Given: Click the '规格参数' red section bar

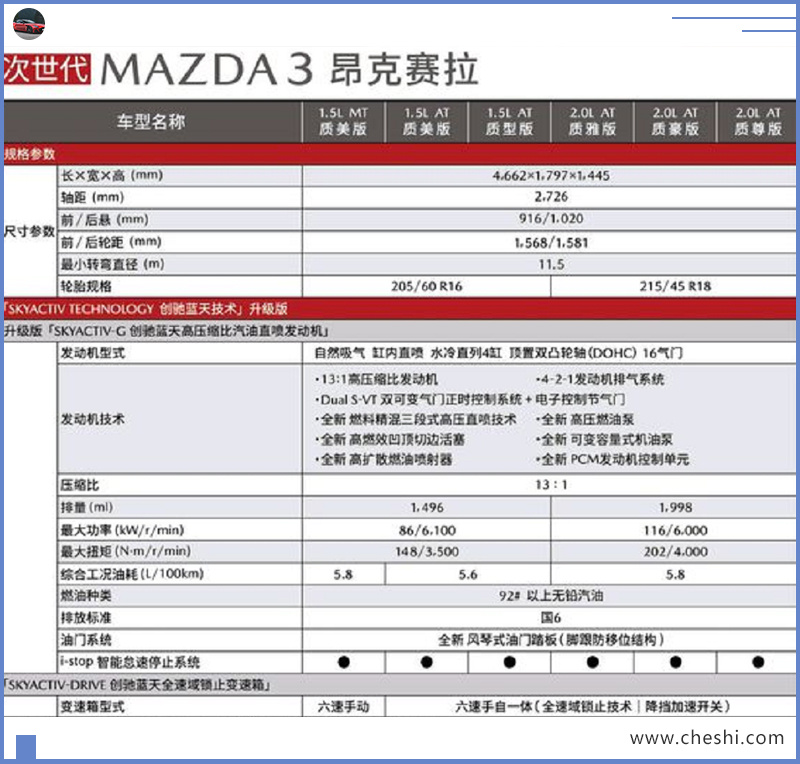Looking at the screenshot, I should coord(400,154).
